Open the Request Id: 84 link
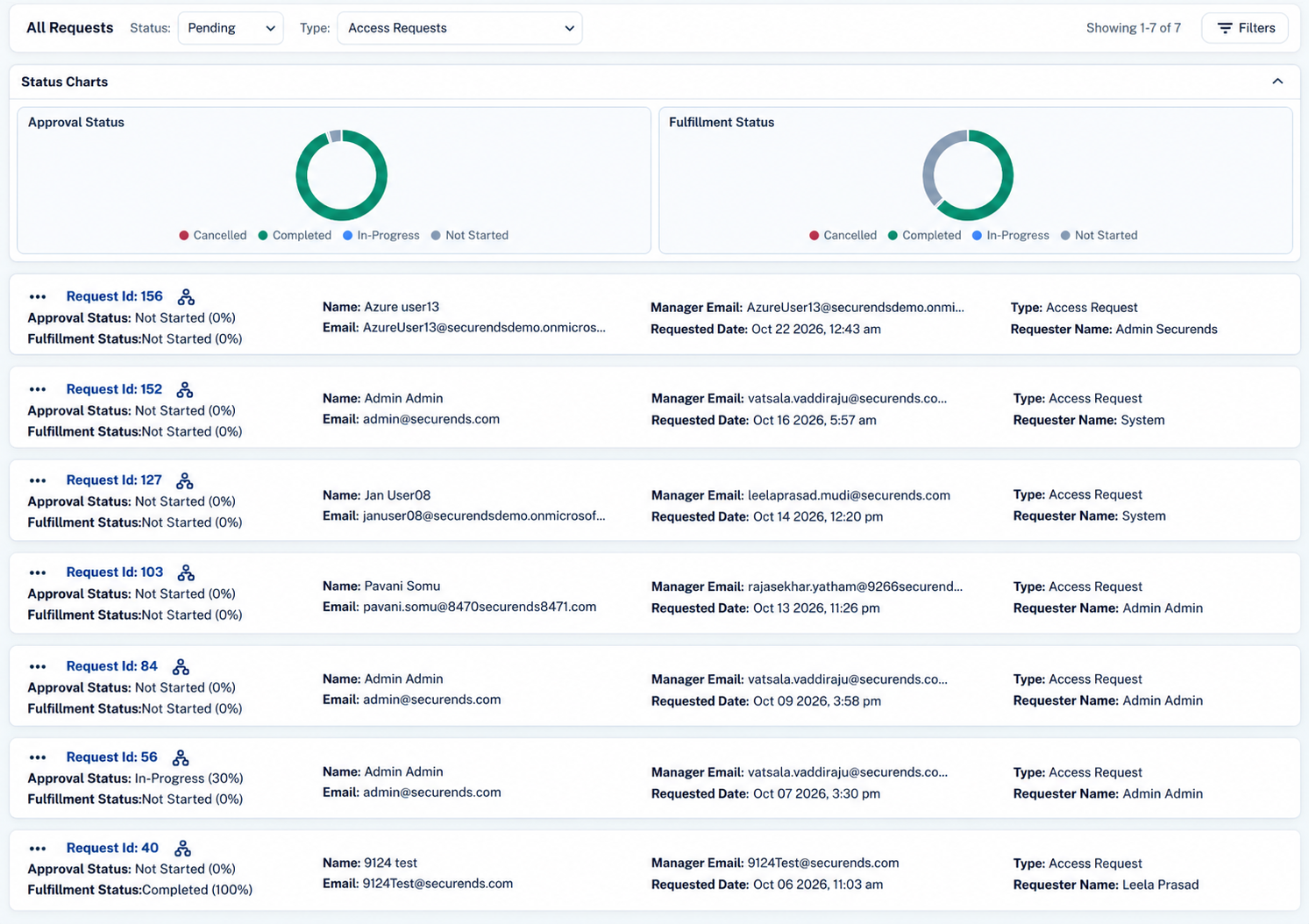Screen dimensions: 1309x924 pyautogui.click(x=112, y=666)
